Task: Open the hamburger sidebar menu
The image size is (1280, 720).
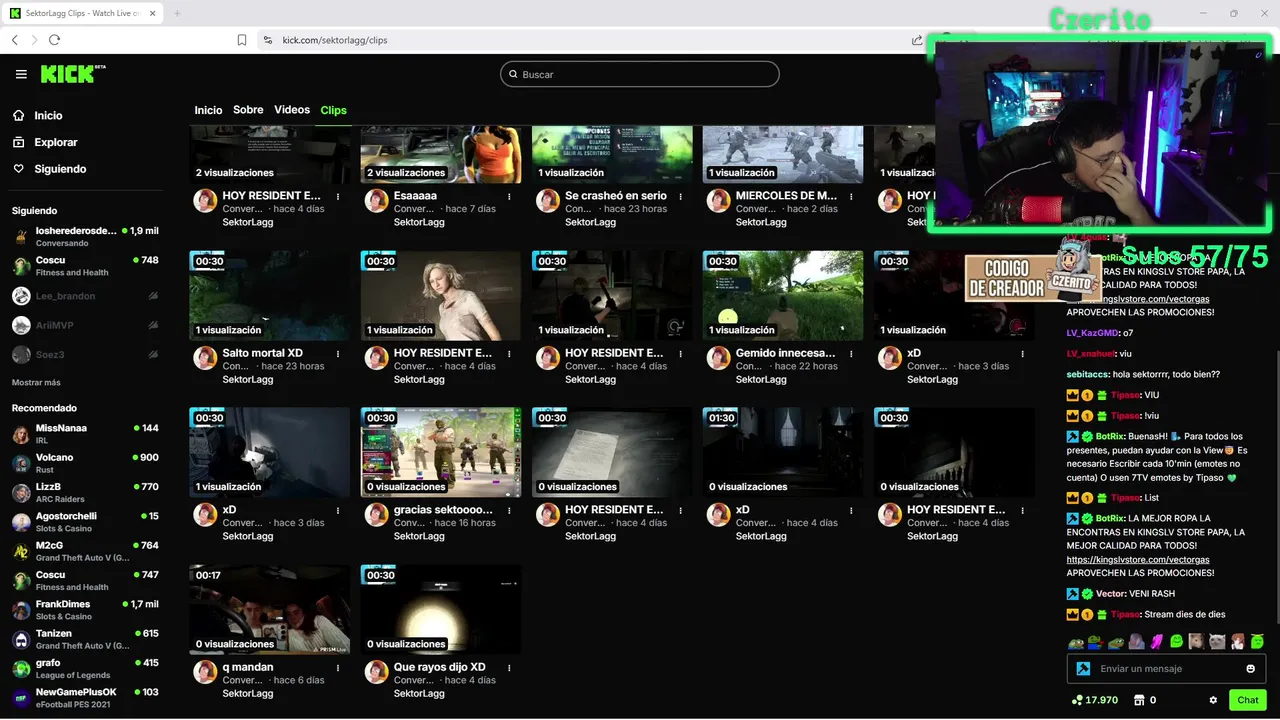Action: (x=21, y=74)
